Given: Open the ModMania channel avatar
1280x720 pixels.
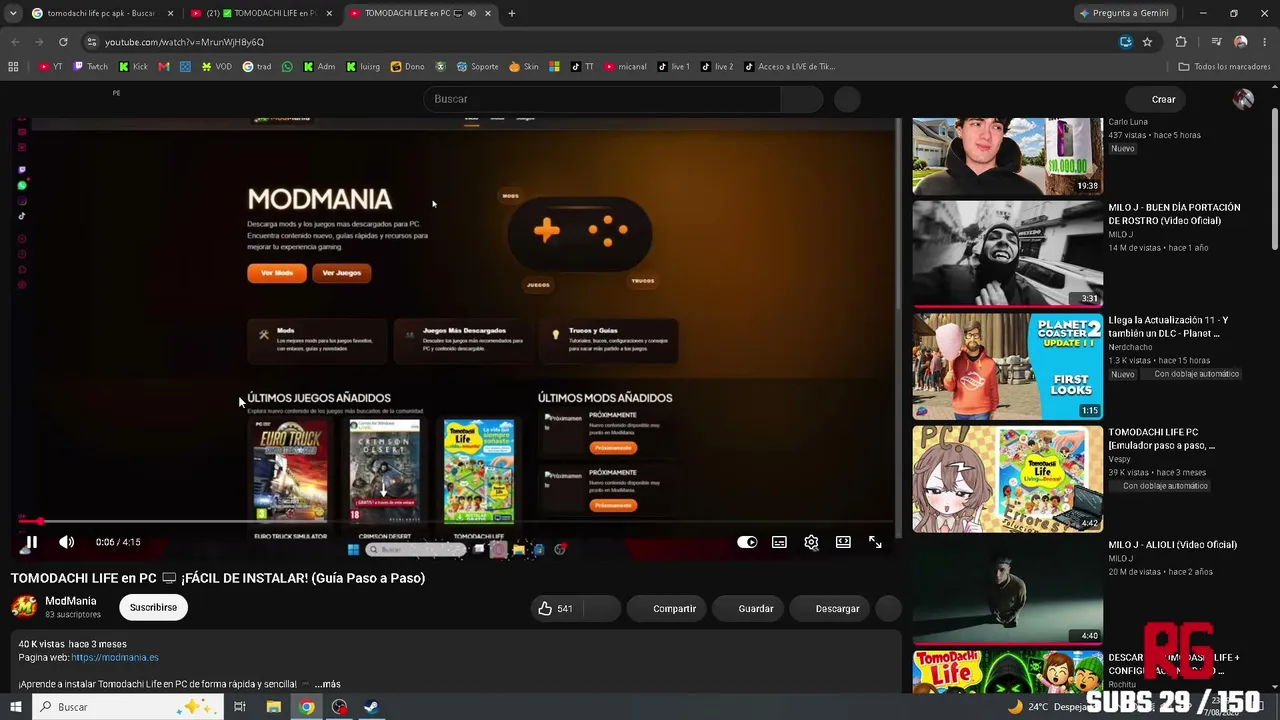Looking at the screenshot, I should click(24, 607).
